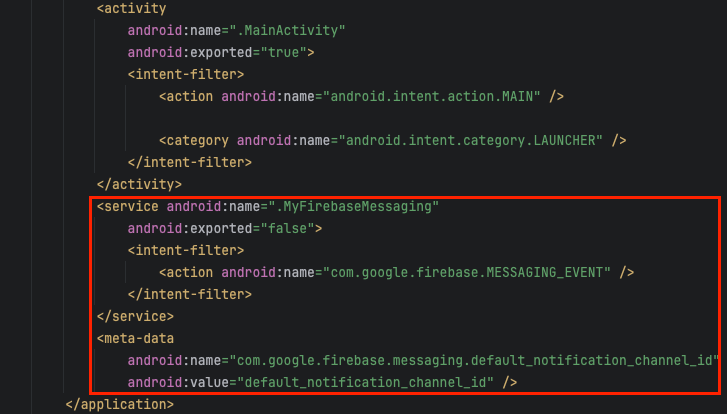
Task: Click the opening activity tag
Action: click(131, 9)
